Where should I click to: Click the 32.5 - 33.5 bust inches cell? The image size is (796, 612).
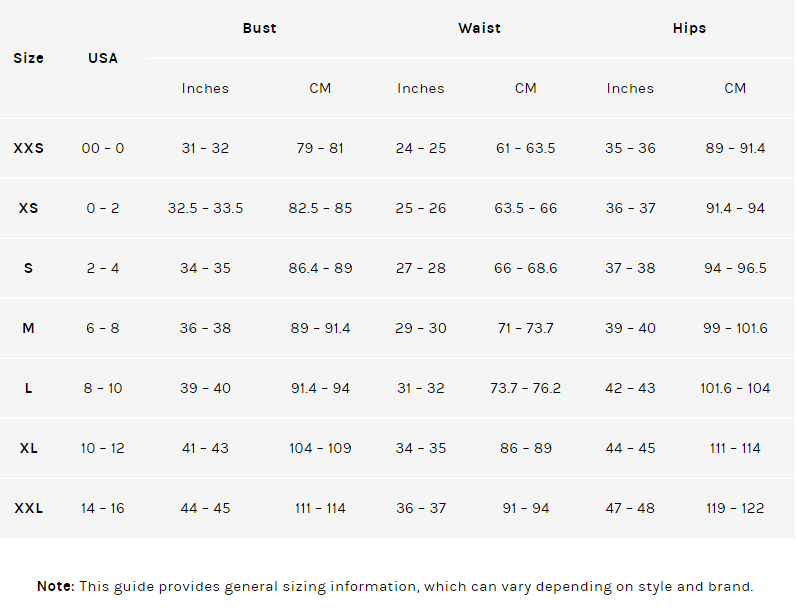205,208
